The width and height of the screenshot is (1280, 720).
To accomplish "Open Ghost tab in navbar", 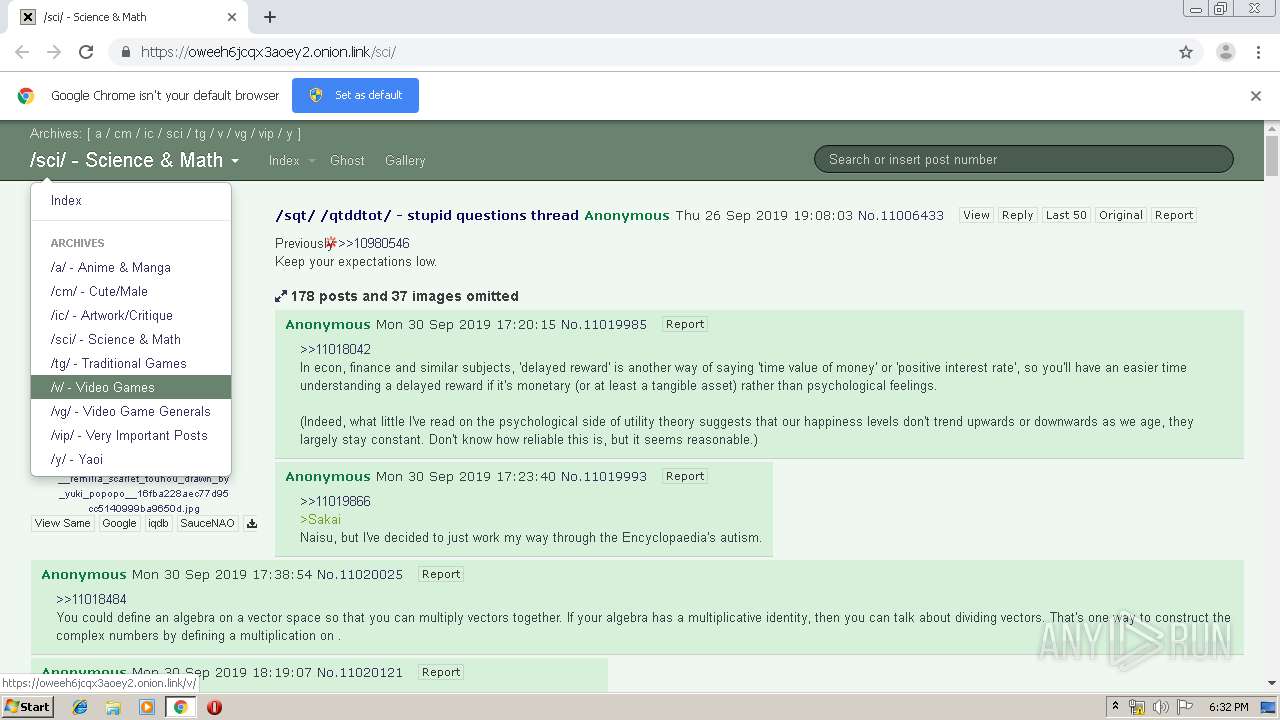I will [347, 160].
